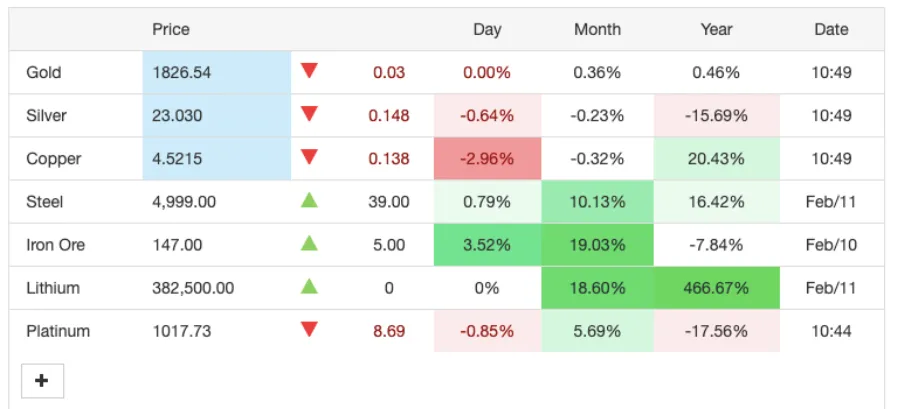Open the Gold commodity link

coord(44,73)
